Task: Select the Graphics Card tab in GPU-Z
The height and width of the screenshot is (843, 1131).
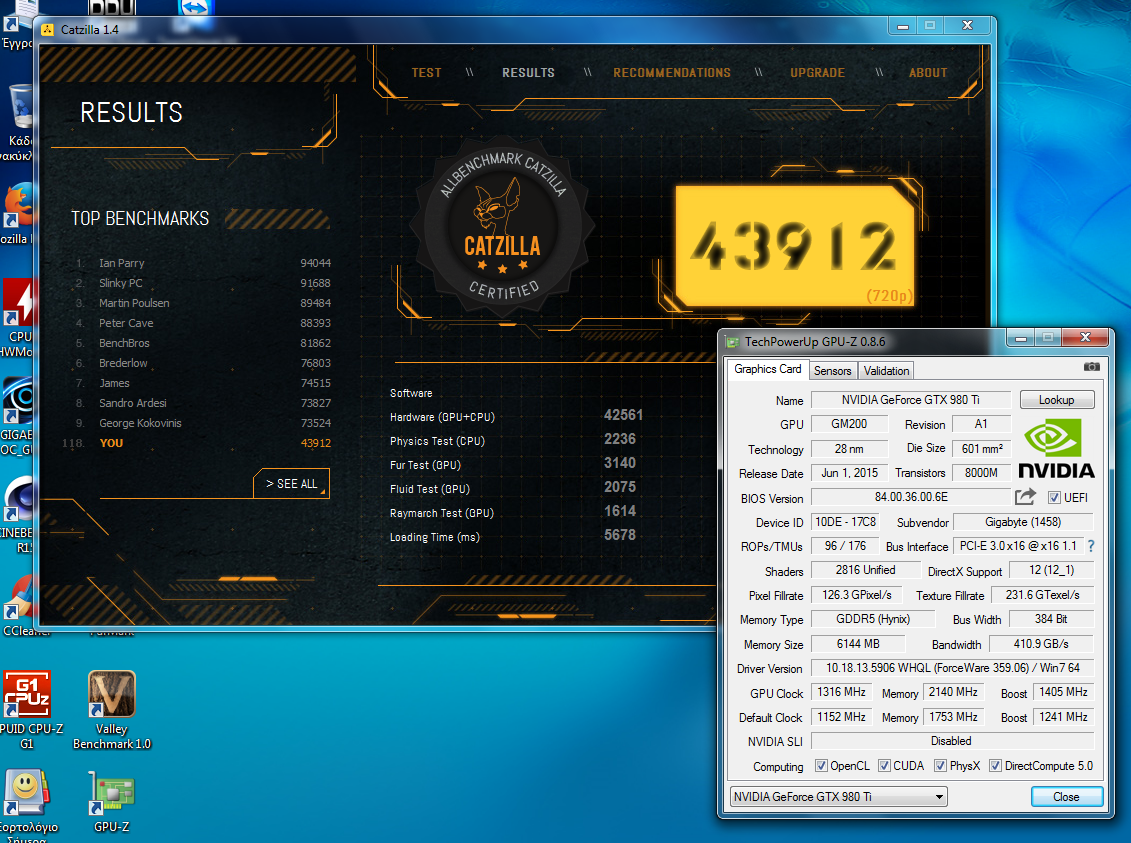Action: point(767,369)
